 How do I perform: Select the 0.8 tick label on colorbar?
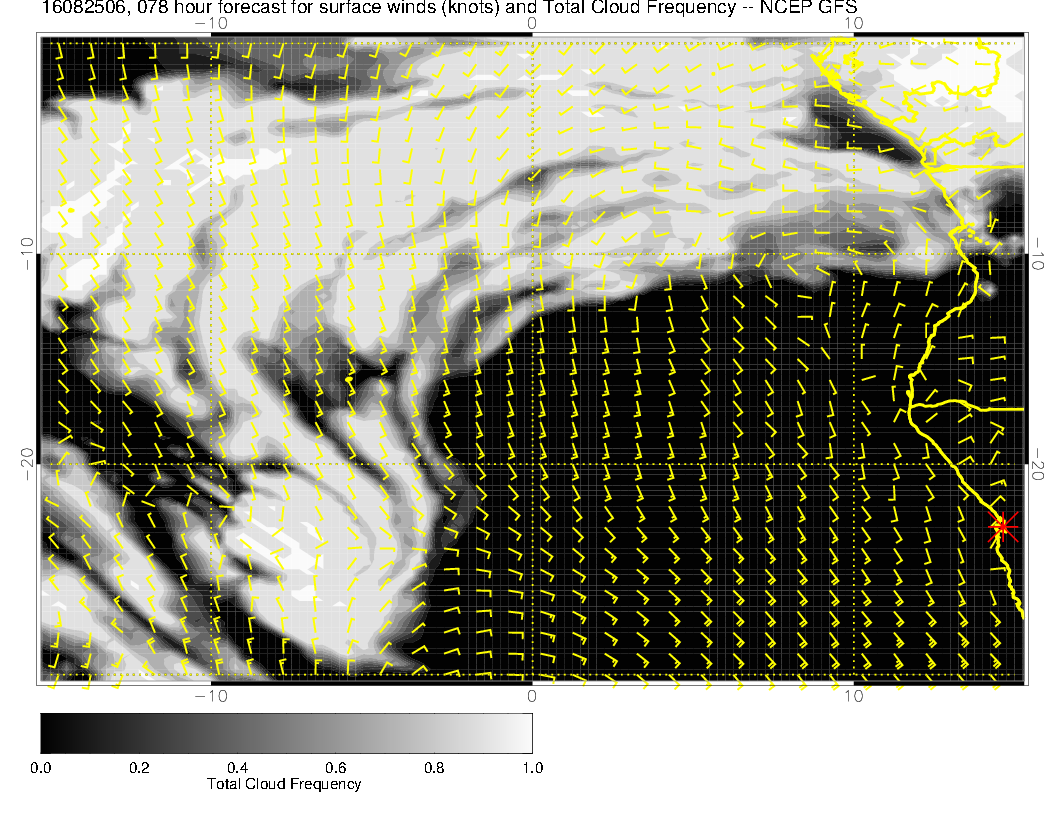click(433, 768)
